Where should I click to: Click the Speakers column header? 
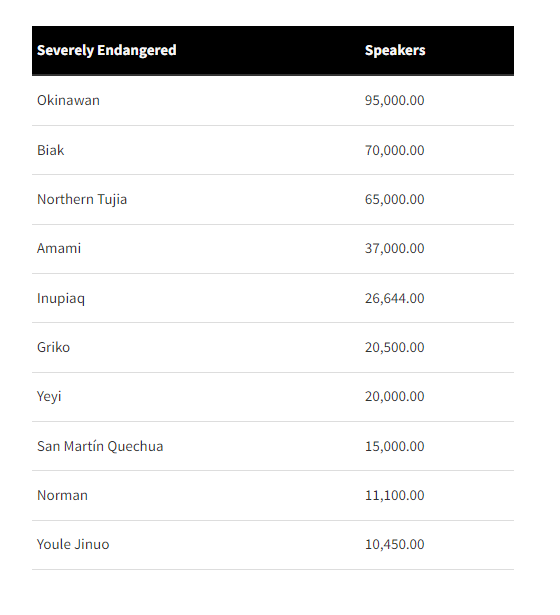[x=395, y=51]
